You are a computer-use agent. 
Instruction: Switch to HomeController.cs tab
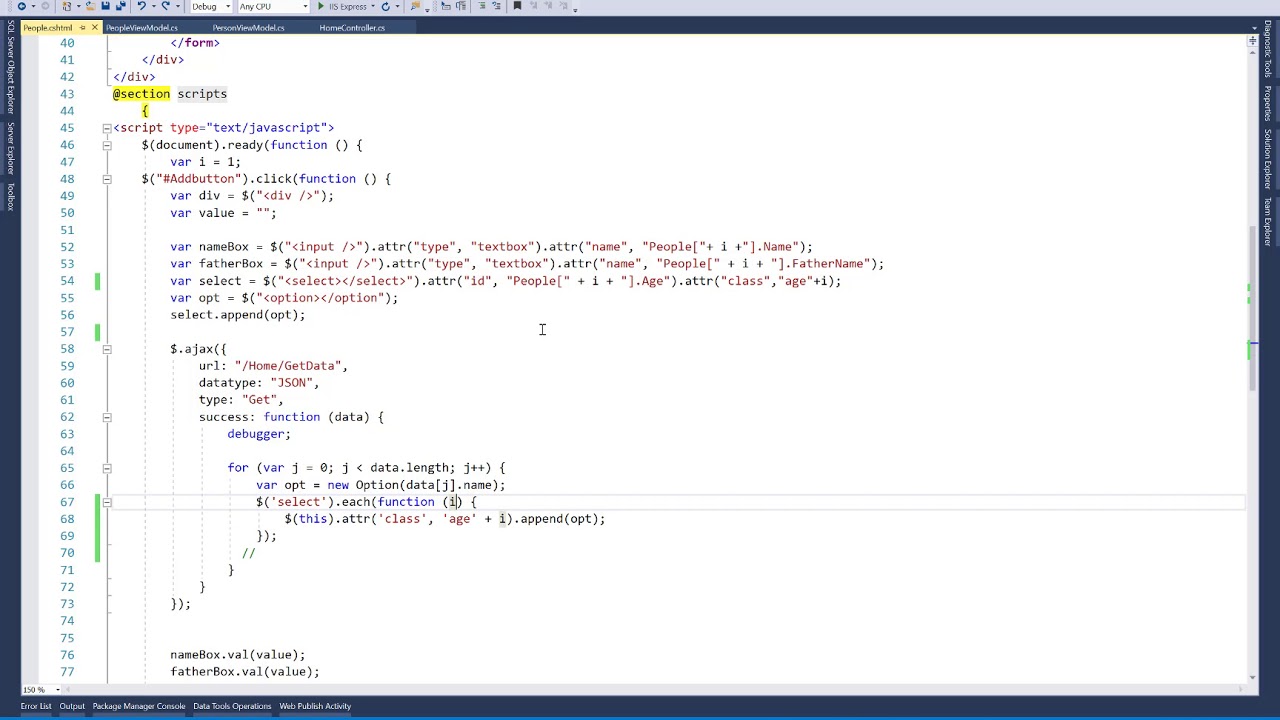pos(352,28)
